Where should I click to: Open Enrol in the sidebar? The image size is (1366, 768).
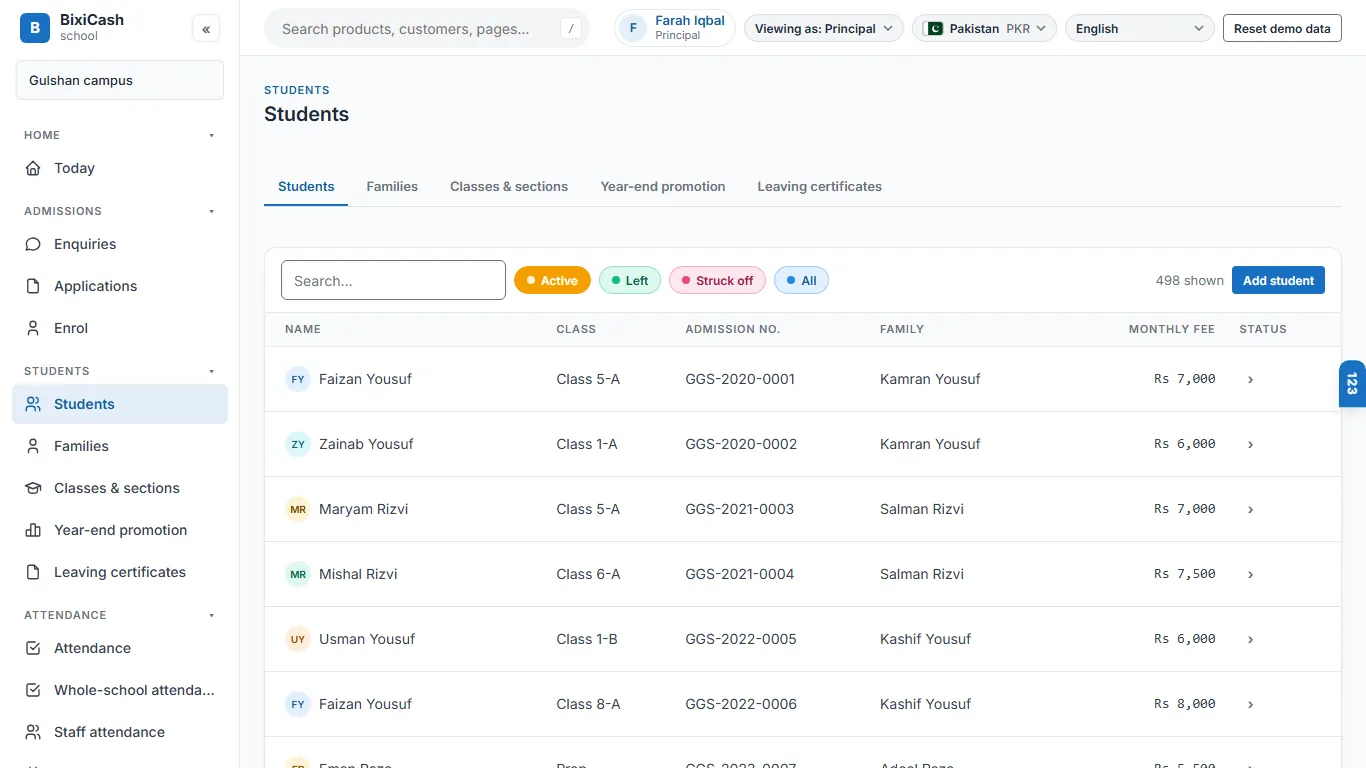(x=120, y=328)
